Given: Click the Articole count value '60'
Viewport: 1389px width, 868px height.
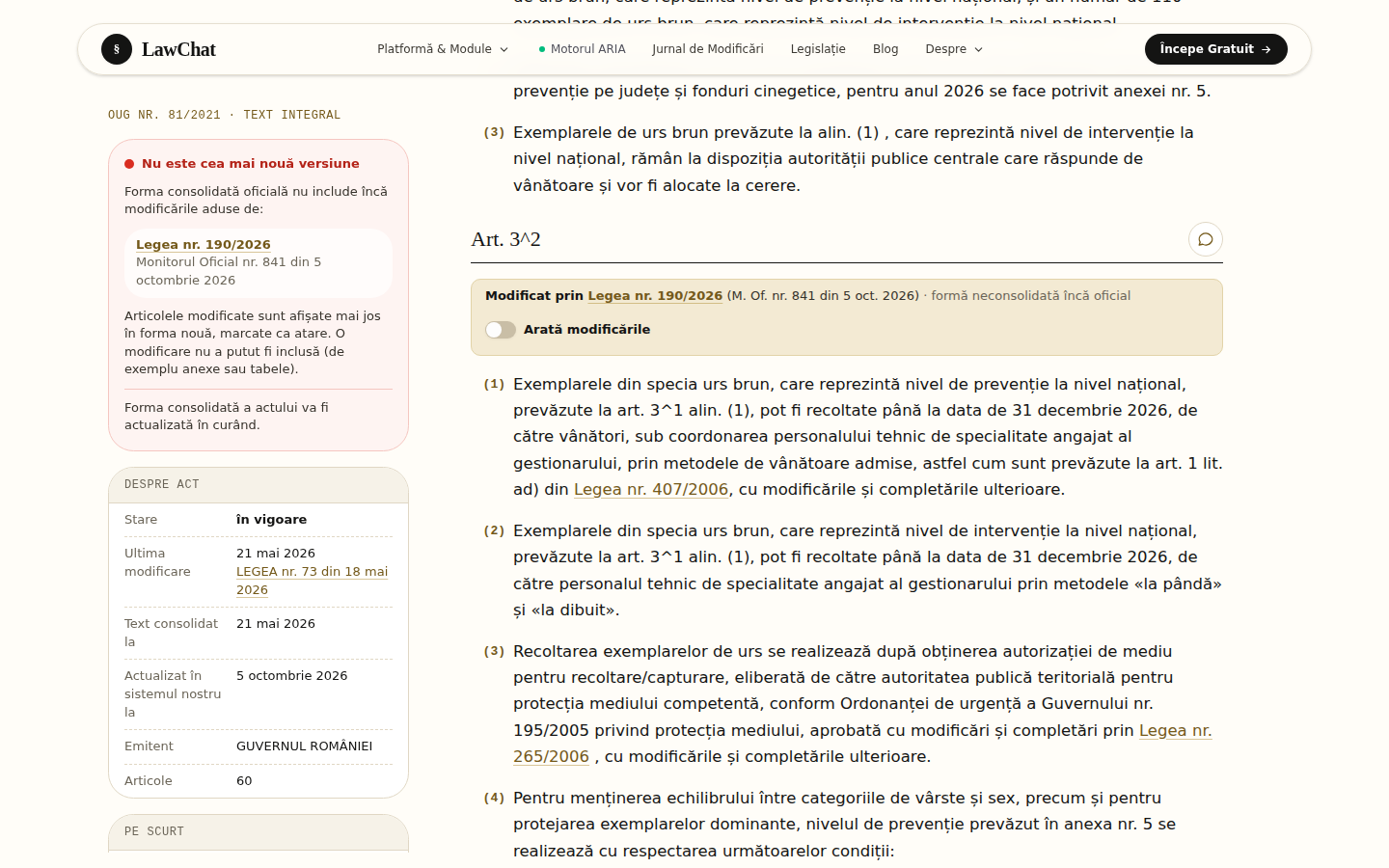Looking at the screenshot, I should tap(244, 781).
